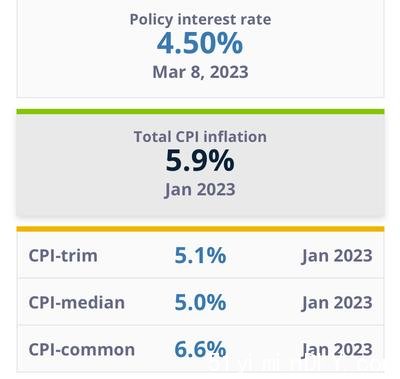Click the green bar above the CPI card
This screenshot has width=400, height=379.
pyautogui.click(x=200, y=112)
